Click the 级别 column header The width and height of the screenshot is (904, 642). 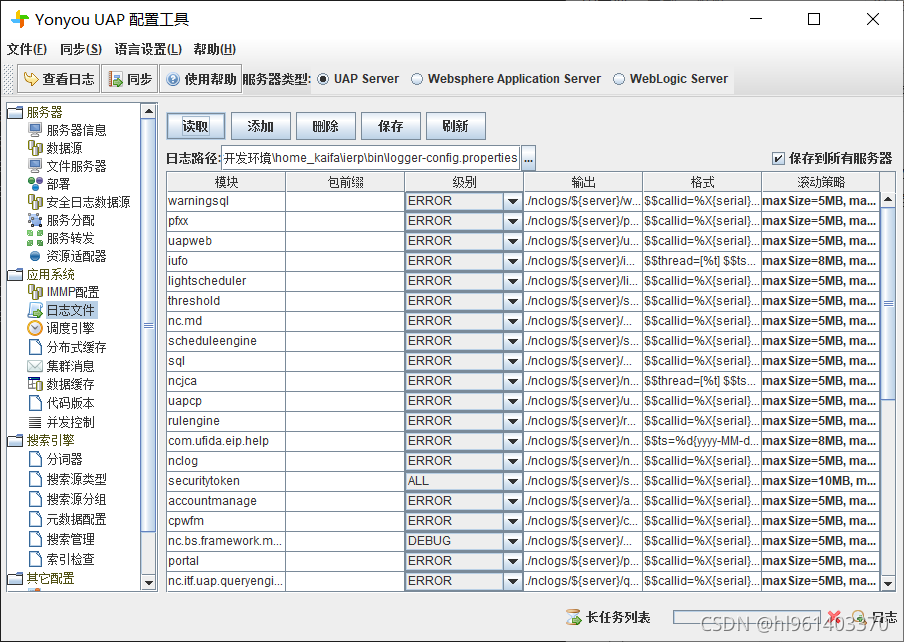[x=464, y=182]
